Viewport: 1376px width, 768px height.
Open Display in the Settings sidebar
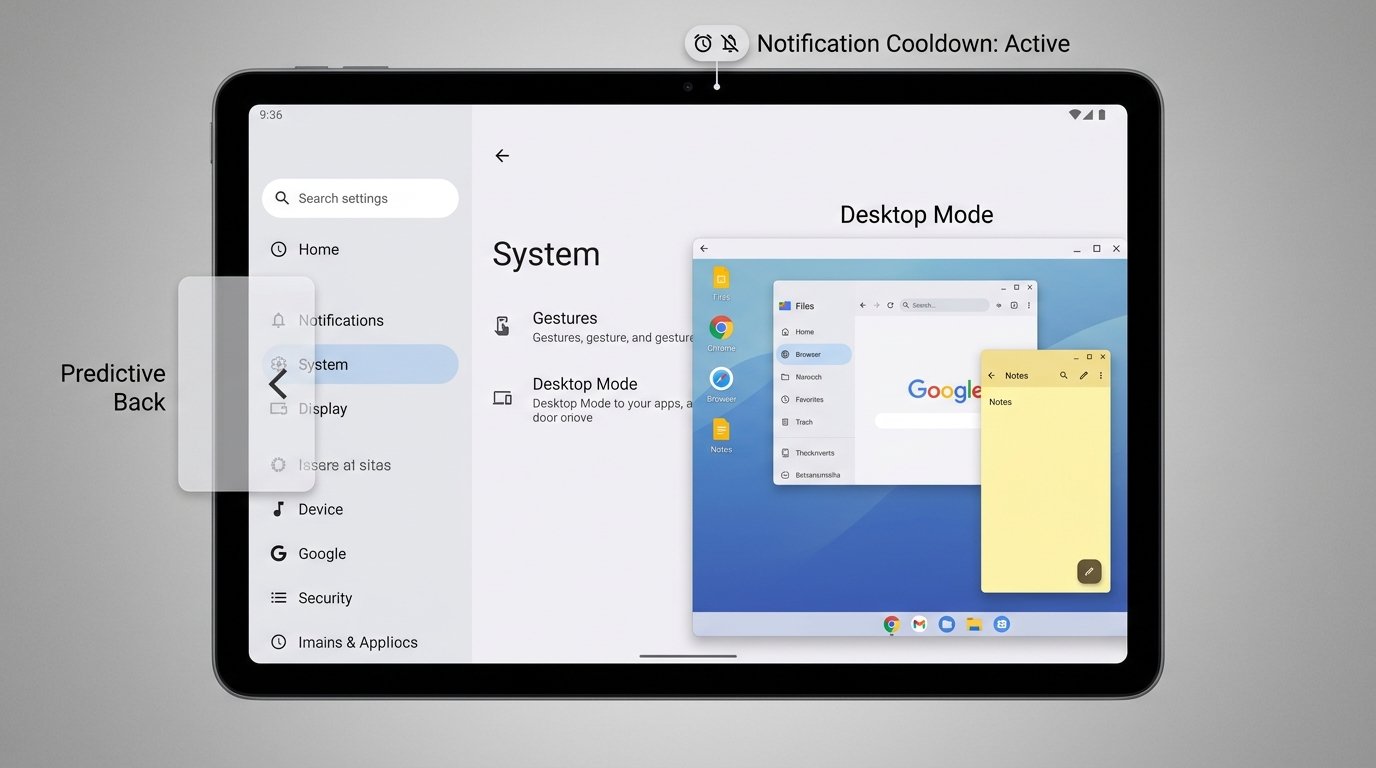[x=360, y=409]
